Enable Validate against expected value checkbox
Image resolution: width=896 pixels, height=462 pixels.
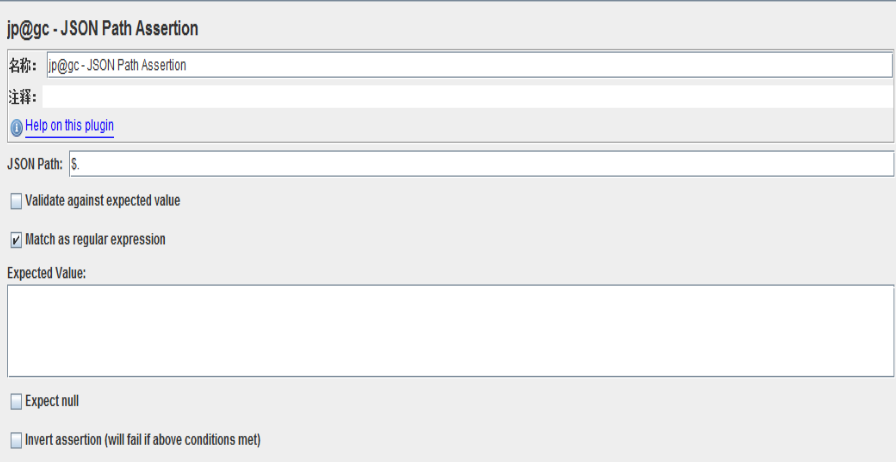pyautogui.click(x=16, y=201)
